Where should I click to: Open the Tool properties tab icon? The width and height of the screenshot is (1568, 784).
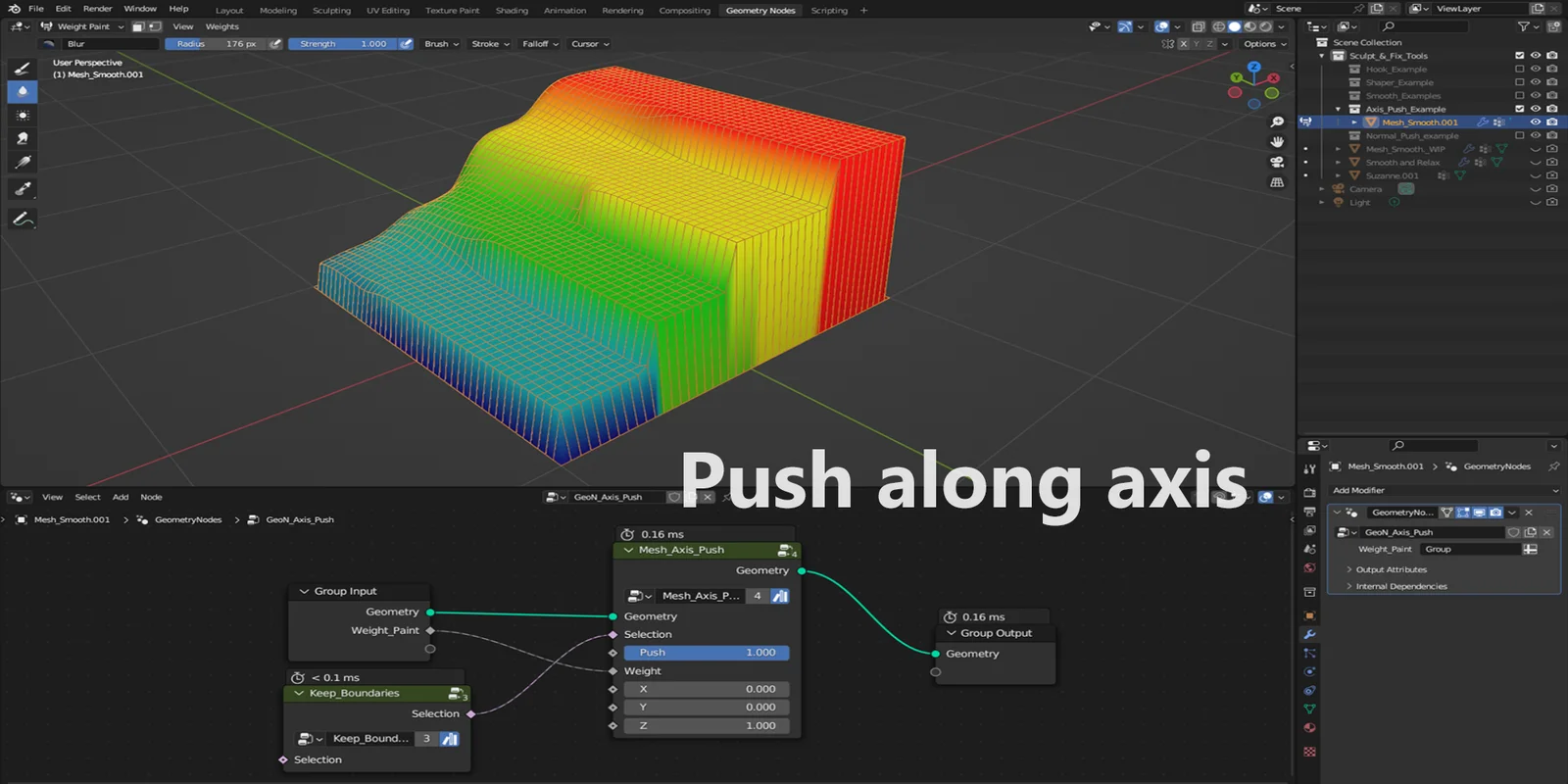(x=1309, y=468)
